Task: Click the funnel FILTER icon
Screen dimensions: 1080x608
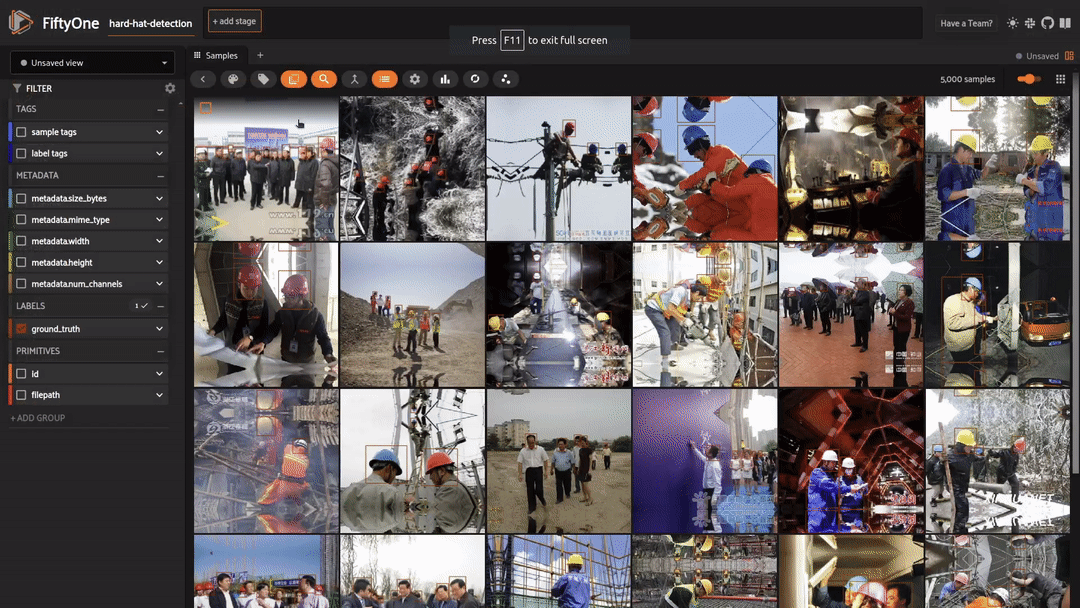Action: click(x=17, y=88)
